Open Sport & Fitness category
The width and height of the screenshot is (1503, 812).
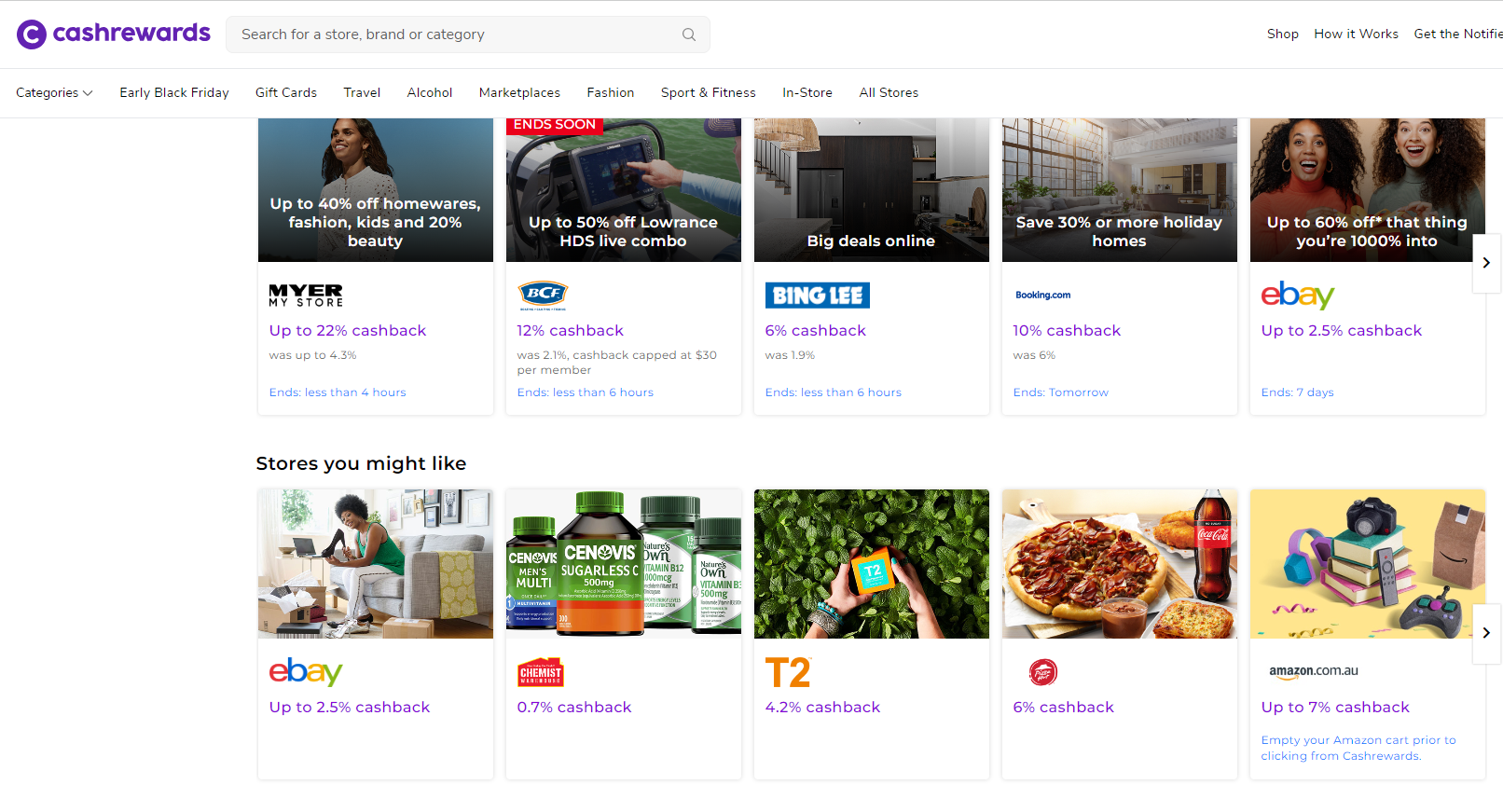pos(709,92)
